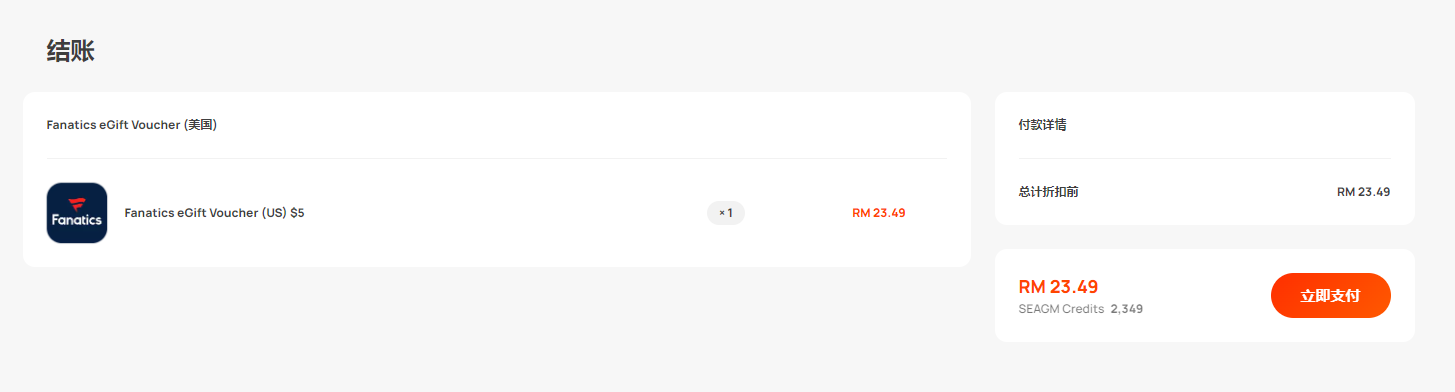Click the Fanatics logo product icon
The height and width of the screenshot is (392, 1455).
pos(77,213)
